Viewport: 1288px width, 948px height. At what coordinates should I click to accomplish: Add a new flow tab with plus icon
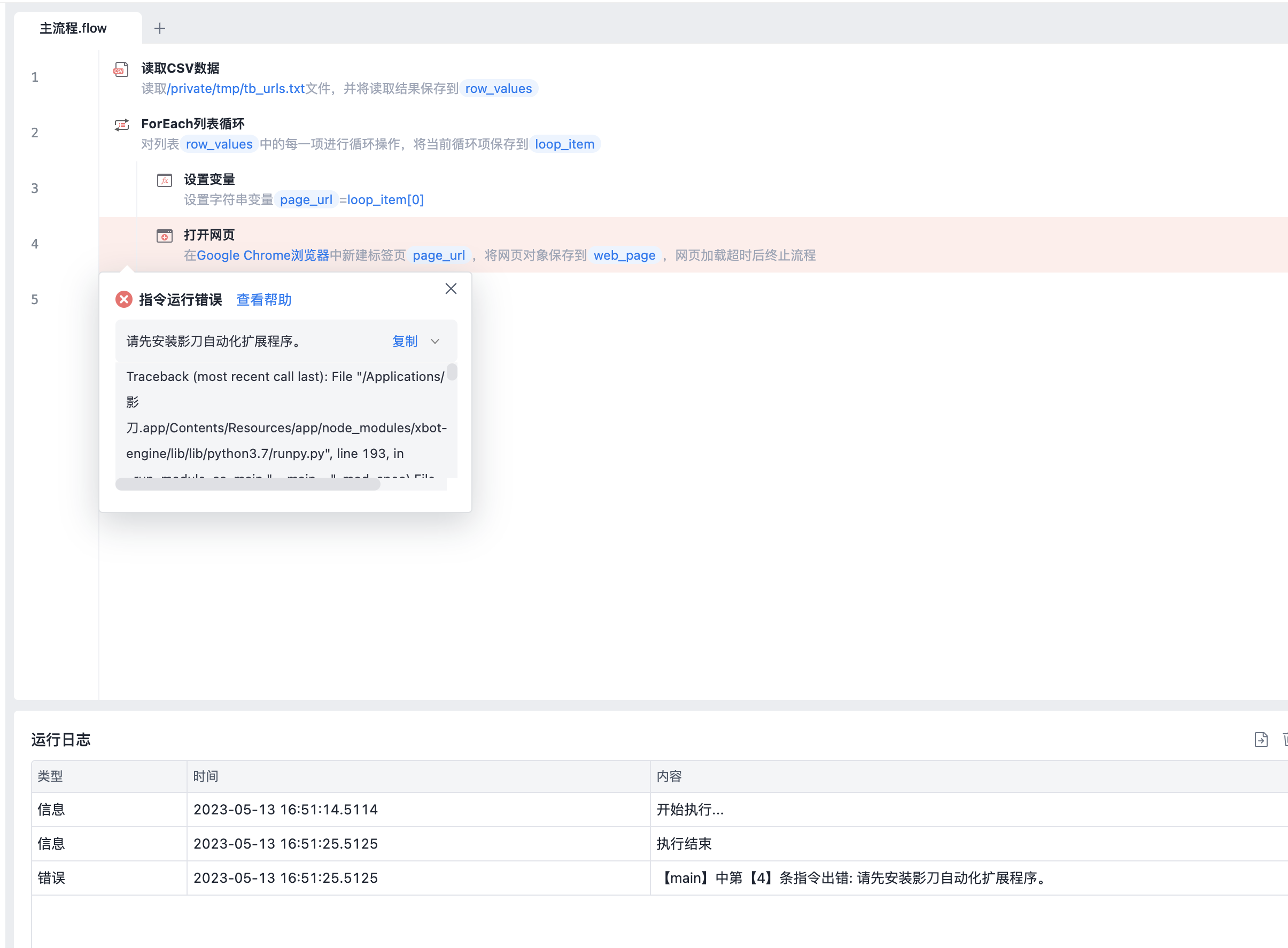click(x=160, y=28)
